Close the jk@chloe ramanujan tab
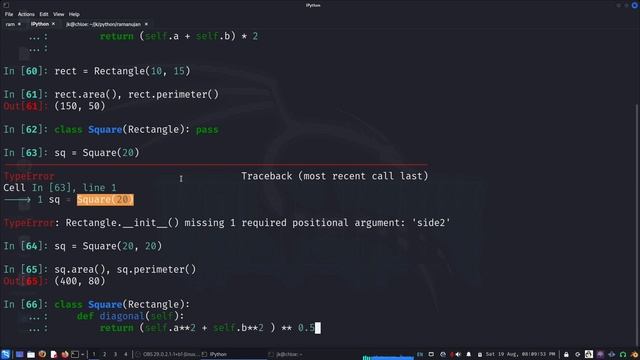 click(x=146, y=24)
